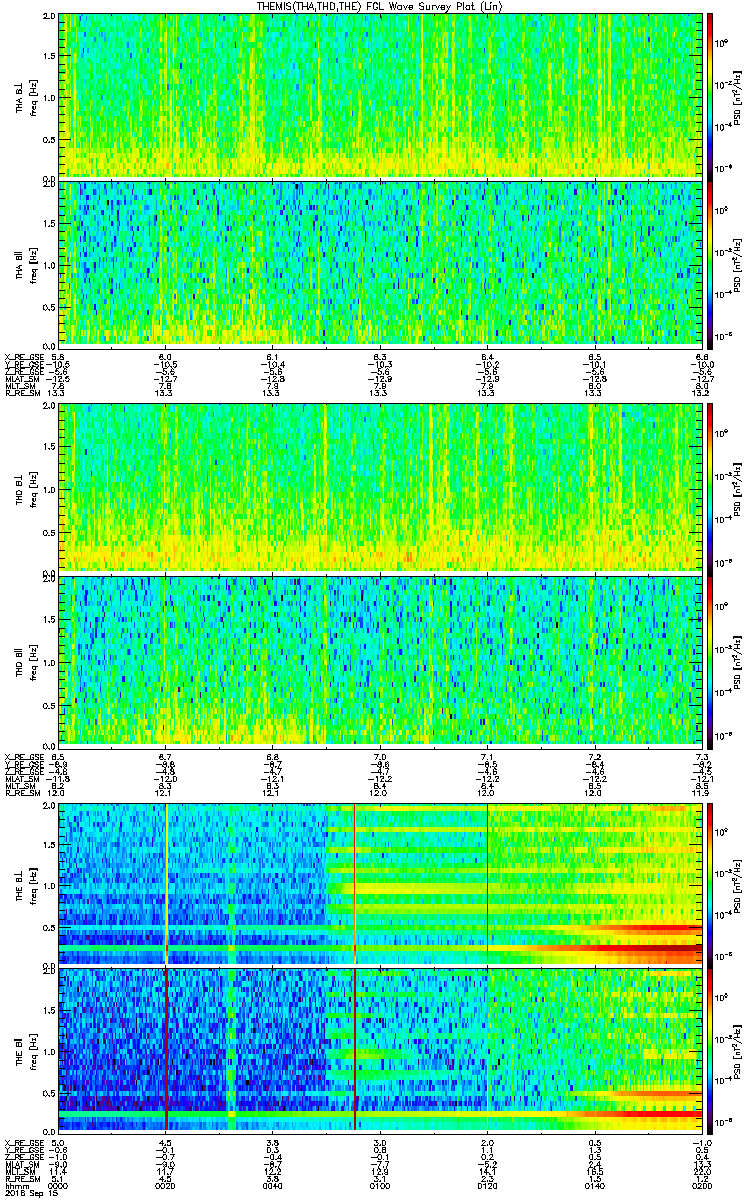
Task: Click the THA B-perp spectrogram panel
Action: pyautogui.click(x=379, y=96)
